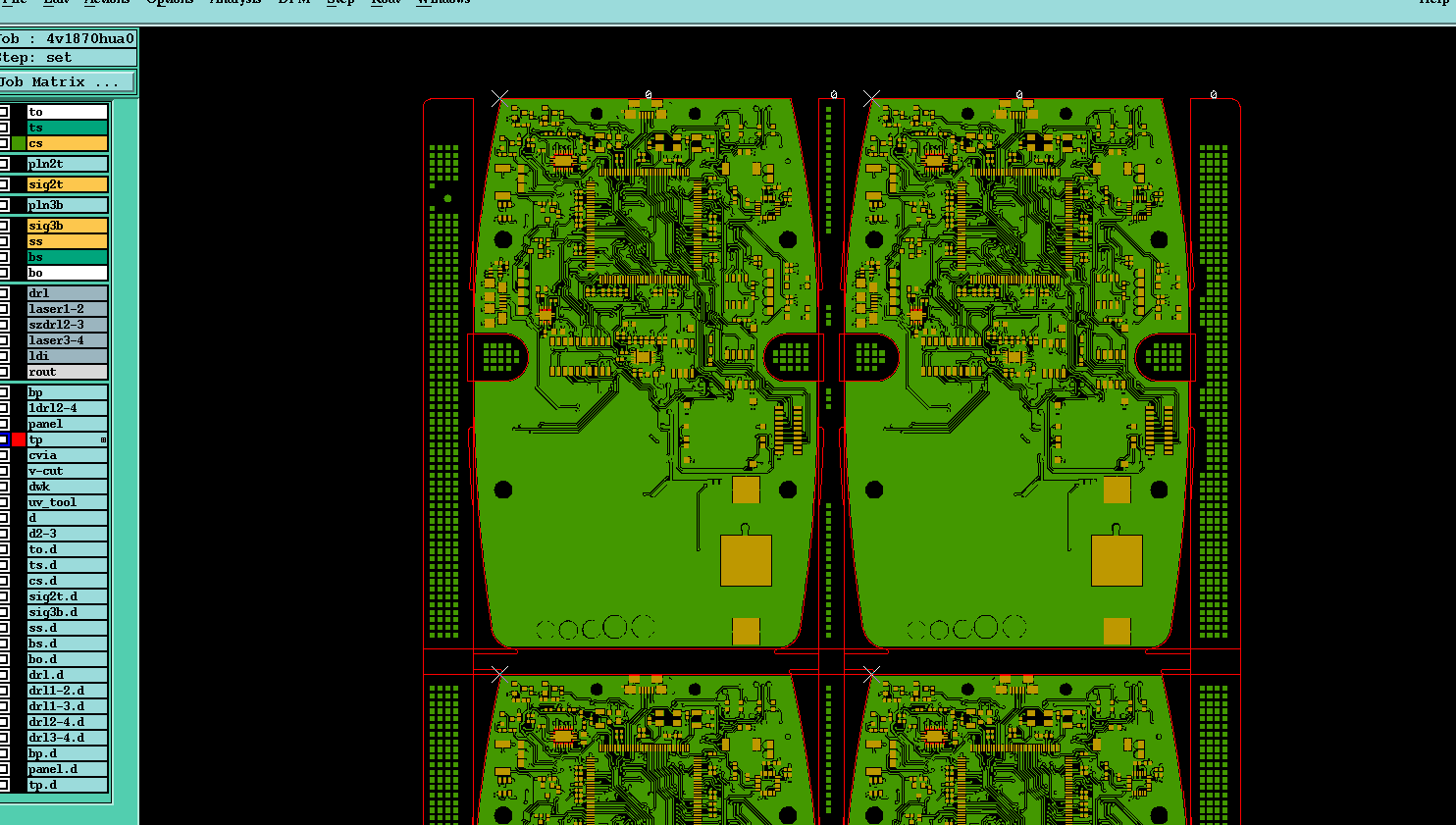
Task: Select the 'd2-3' layer name
Action: point(67,534)
